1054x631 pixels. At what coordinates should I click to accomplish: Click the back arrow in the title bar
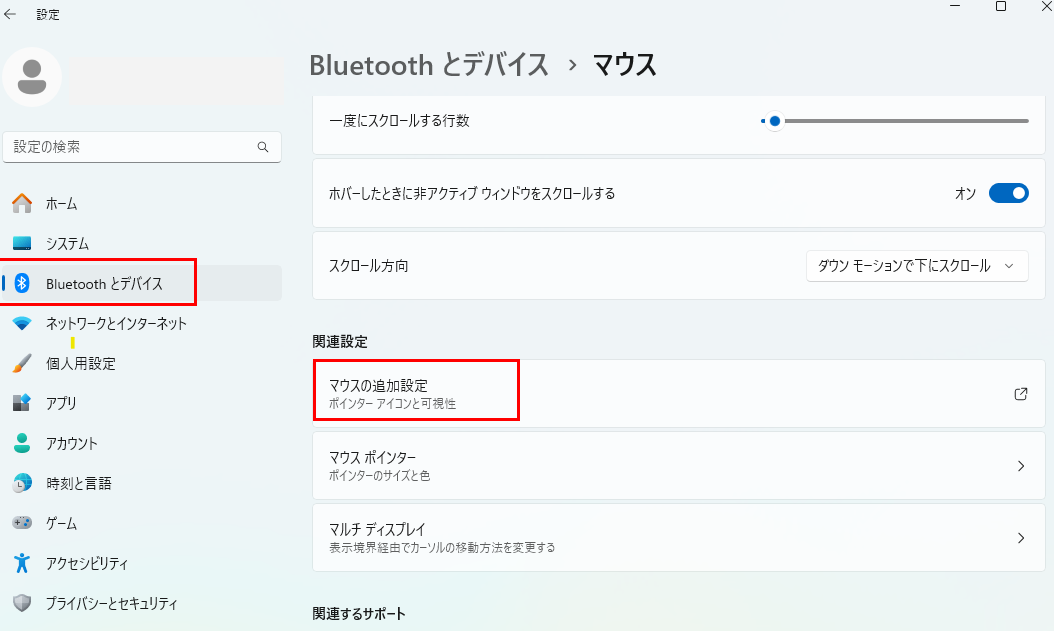point(11,14)
